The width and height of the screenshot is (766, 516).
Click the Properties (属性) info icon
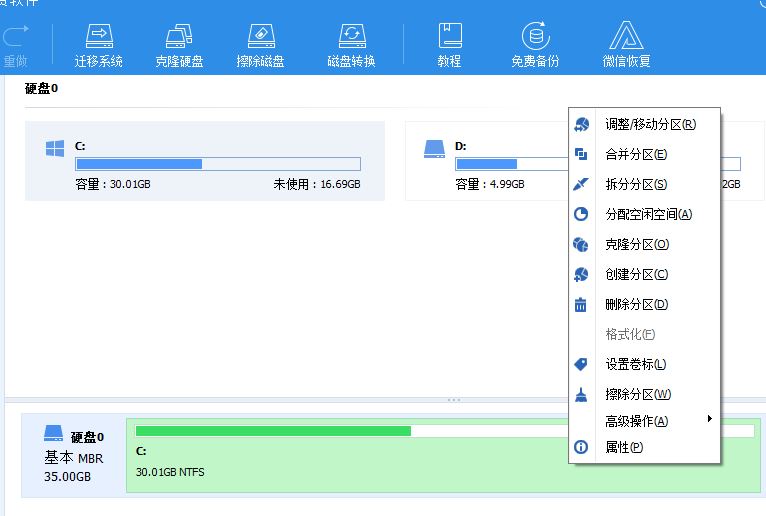(x=581, y=447)
